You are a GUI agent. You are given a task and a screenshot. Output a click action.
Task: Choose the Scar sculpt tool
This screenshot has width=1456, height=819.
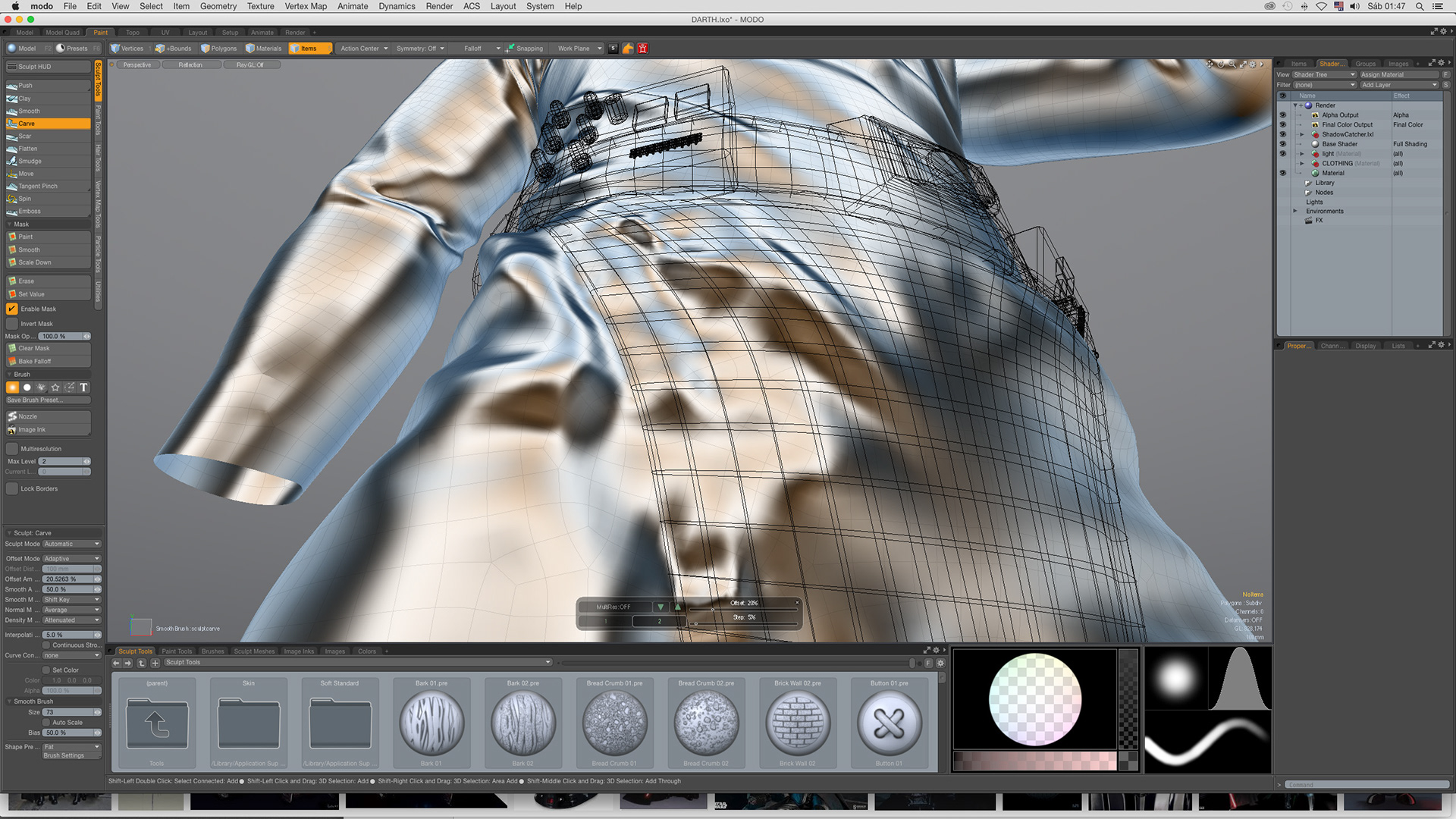click(x=49, y=136)
